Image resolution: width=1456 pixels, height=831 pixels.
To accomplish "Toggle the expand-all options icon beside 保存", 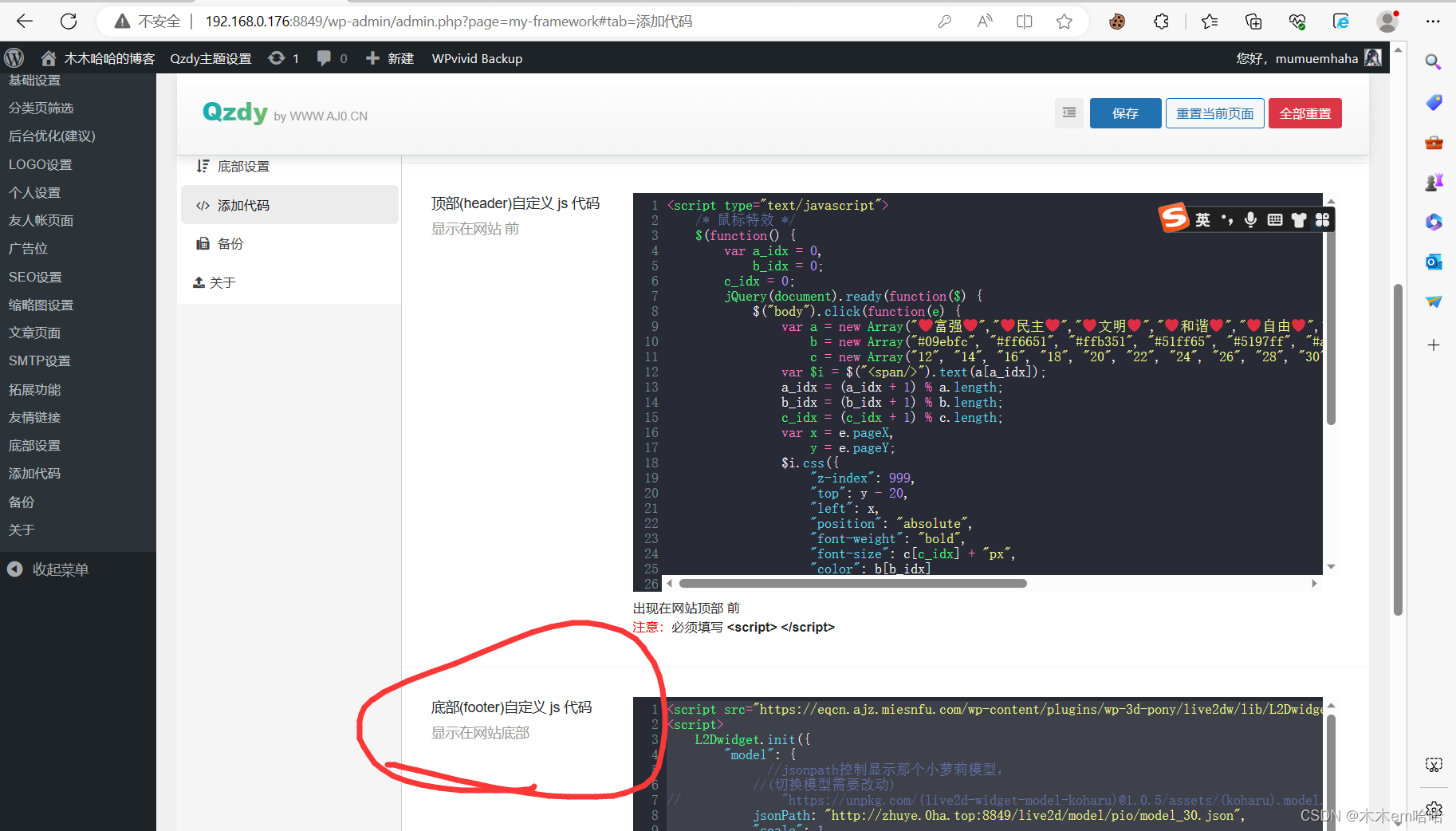I will click(1069, 113).
